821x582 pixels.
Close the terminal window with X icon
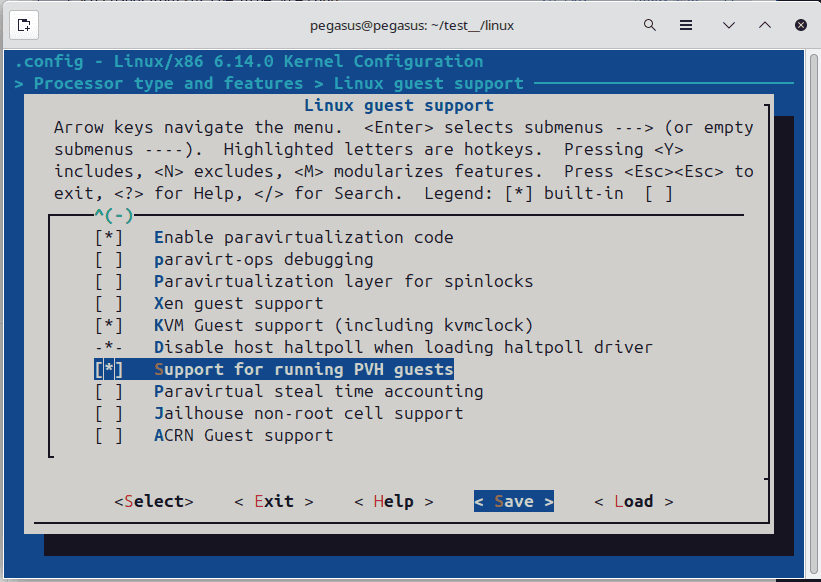tap(799, 24)
